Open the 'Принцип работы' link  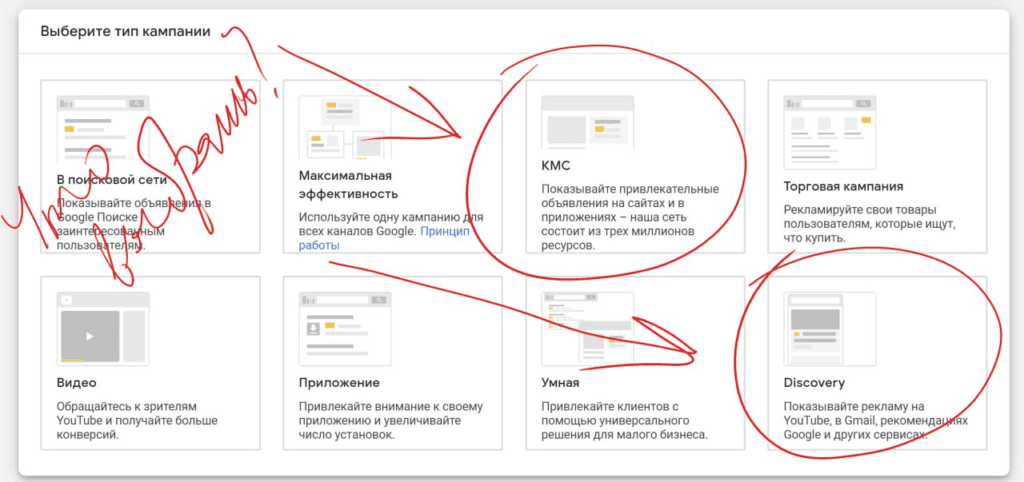click(384, 238)
